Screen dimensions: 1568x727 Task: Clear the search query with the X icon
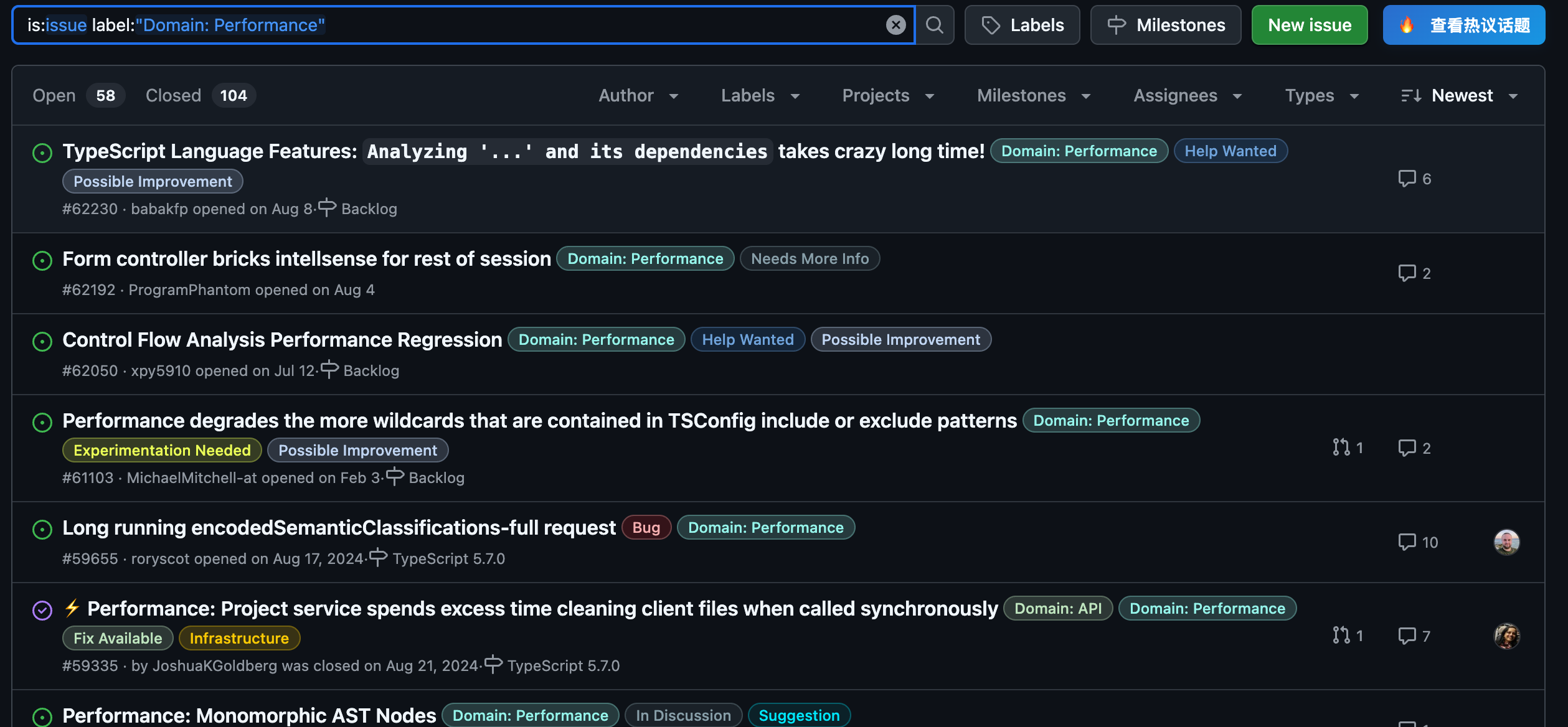[895, 25]
